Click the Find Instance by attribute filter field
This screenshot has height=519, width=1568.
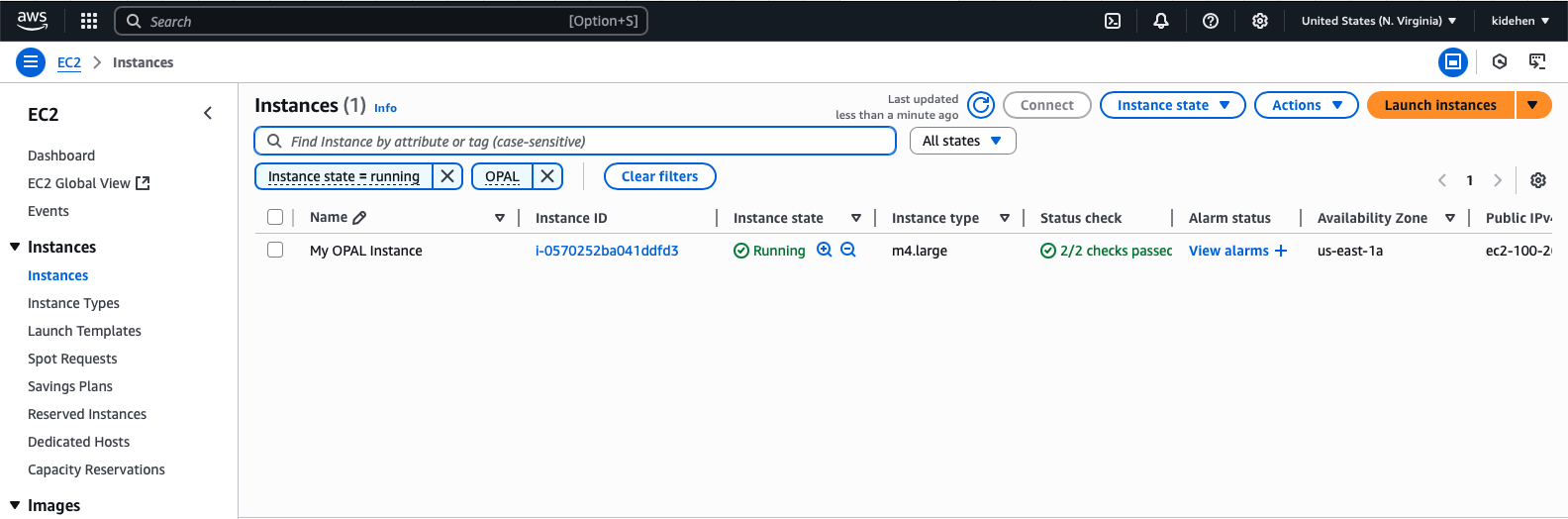[575, 141]
